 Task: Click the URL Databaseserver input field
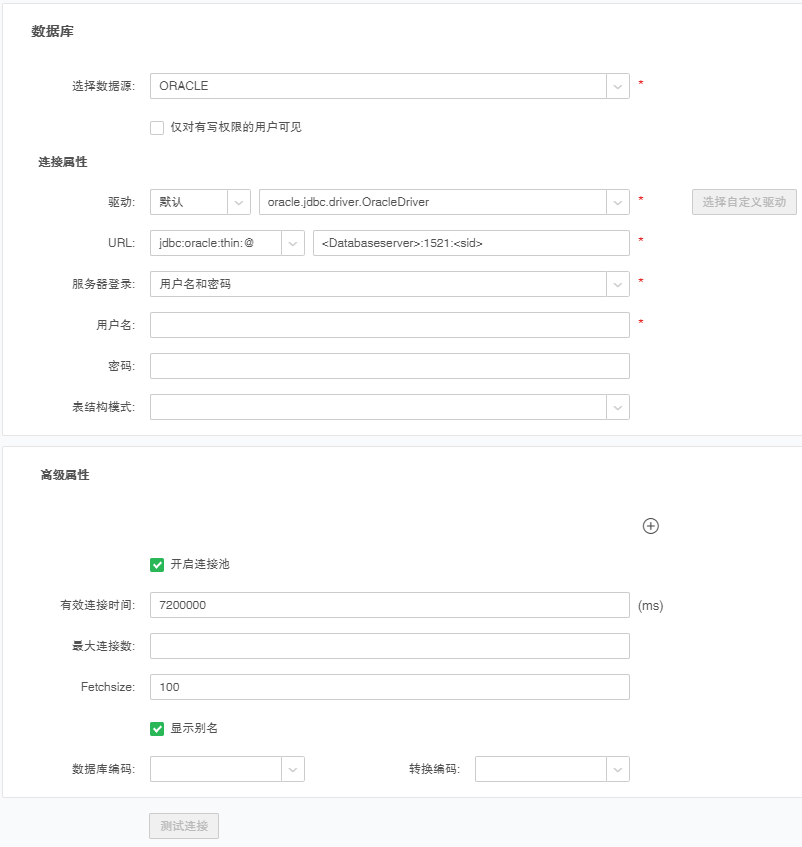470,243
